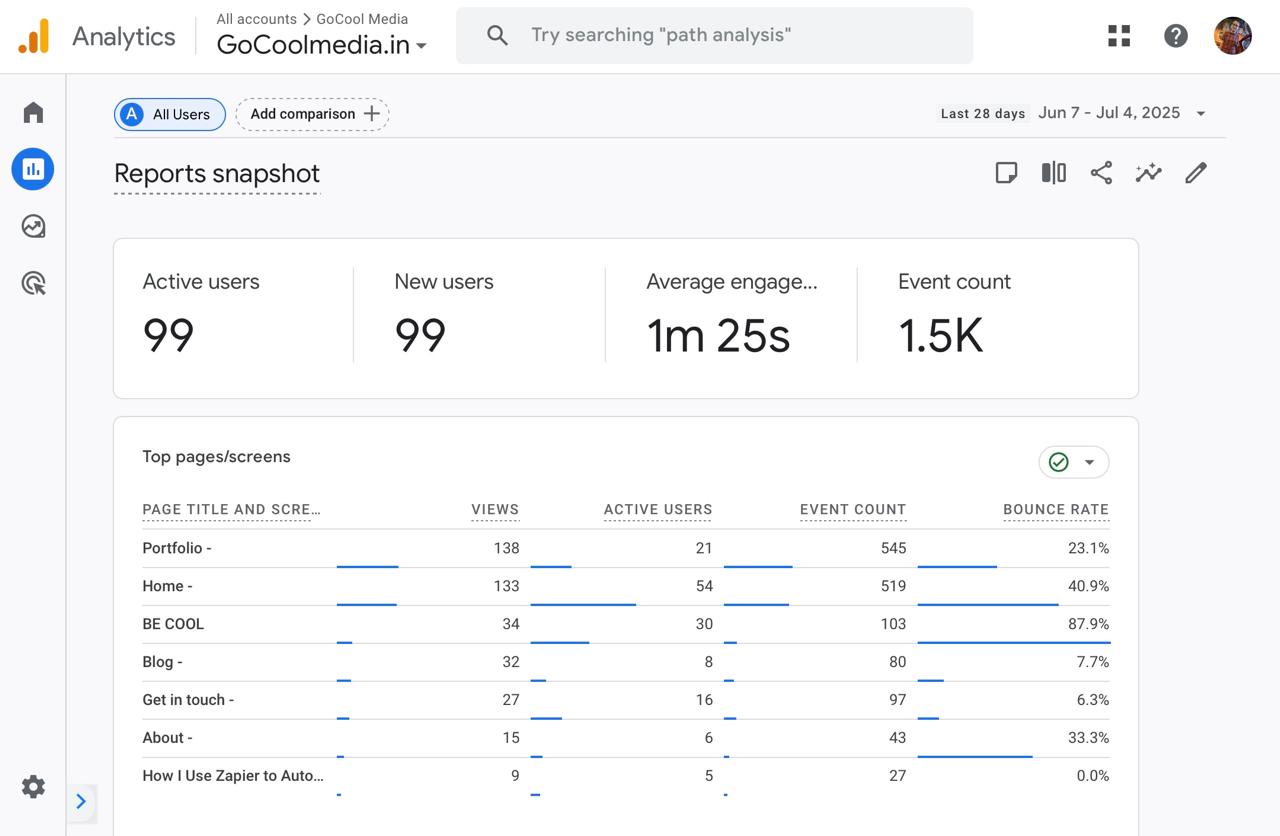Toggle the compare view columns icon
Screen dimensions: 1280x836
coord(1053,173)
